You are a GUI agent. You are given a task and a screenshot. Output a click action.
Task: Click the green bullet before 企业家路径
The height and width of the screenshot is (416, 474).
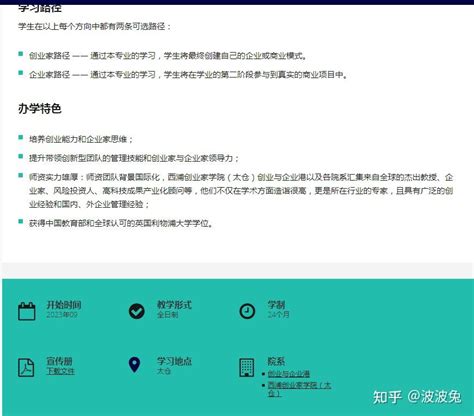click(21, 73)
